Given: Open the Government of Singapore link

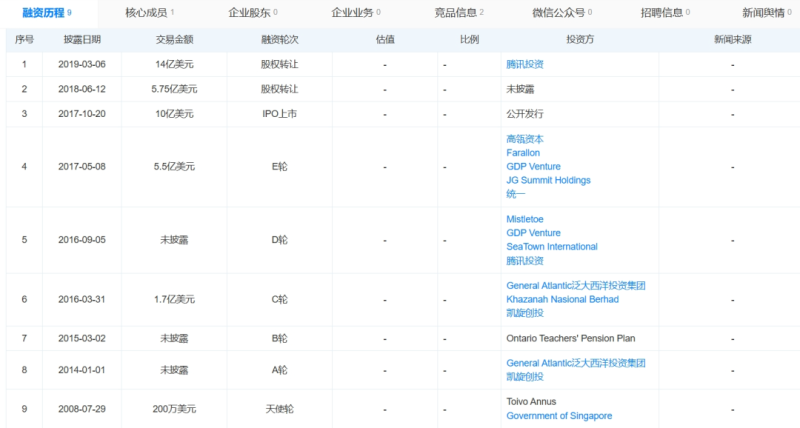Looking at the screenshot, I should click(x=558, y=416).
